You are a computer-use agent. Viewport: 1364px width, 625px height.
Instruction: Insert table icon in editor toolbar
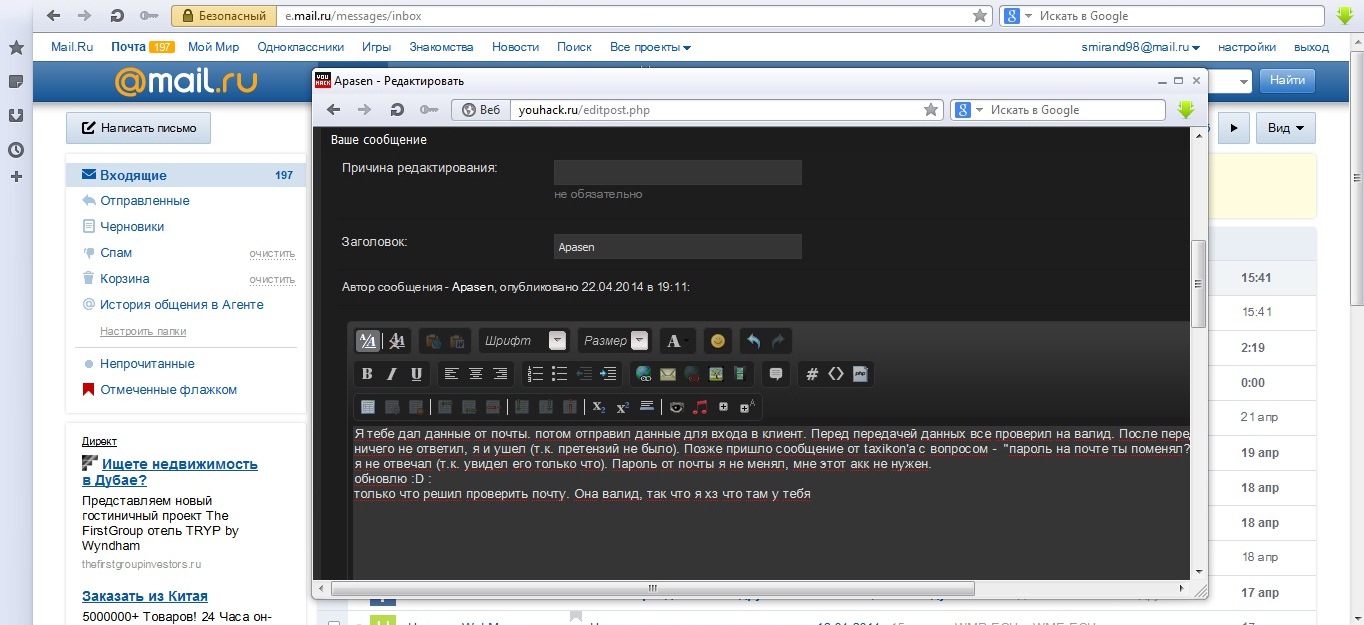tap(367, 407)
